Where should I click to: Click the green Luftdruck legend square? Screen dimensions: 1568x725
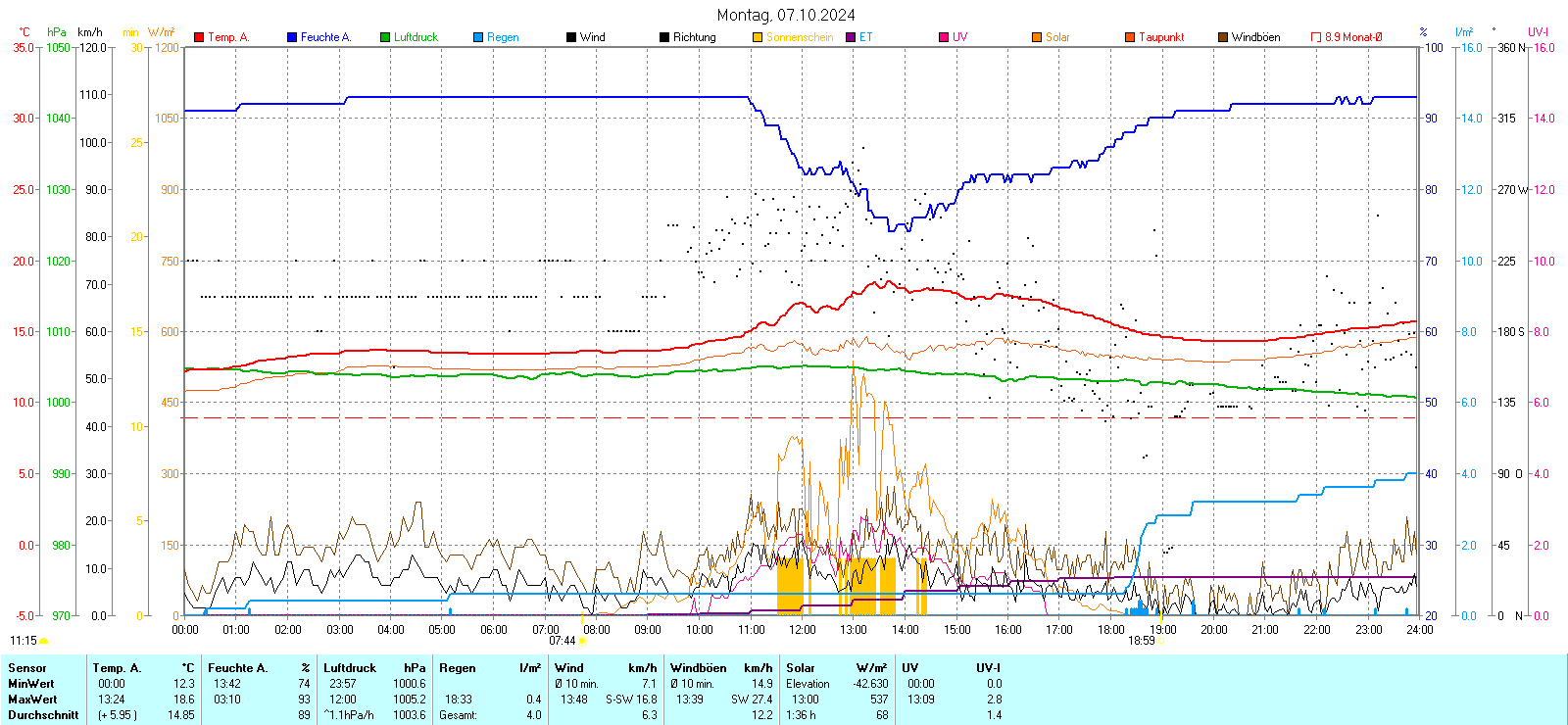pyautogui.click(x=385, y=37)
